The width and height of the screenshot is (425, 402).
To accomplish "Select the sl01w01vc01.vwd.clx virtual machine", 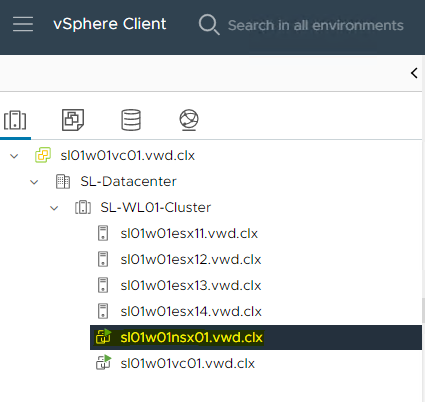I will (x=188, y=364).
